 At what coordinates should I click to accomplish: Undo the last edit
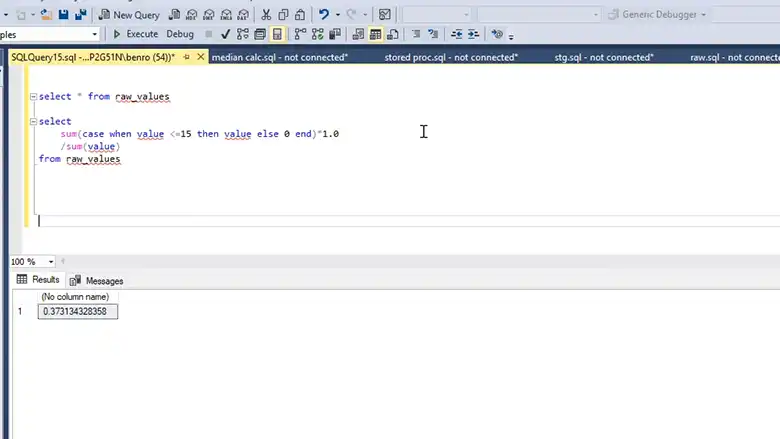(324, 14)
